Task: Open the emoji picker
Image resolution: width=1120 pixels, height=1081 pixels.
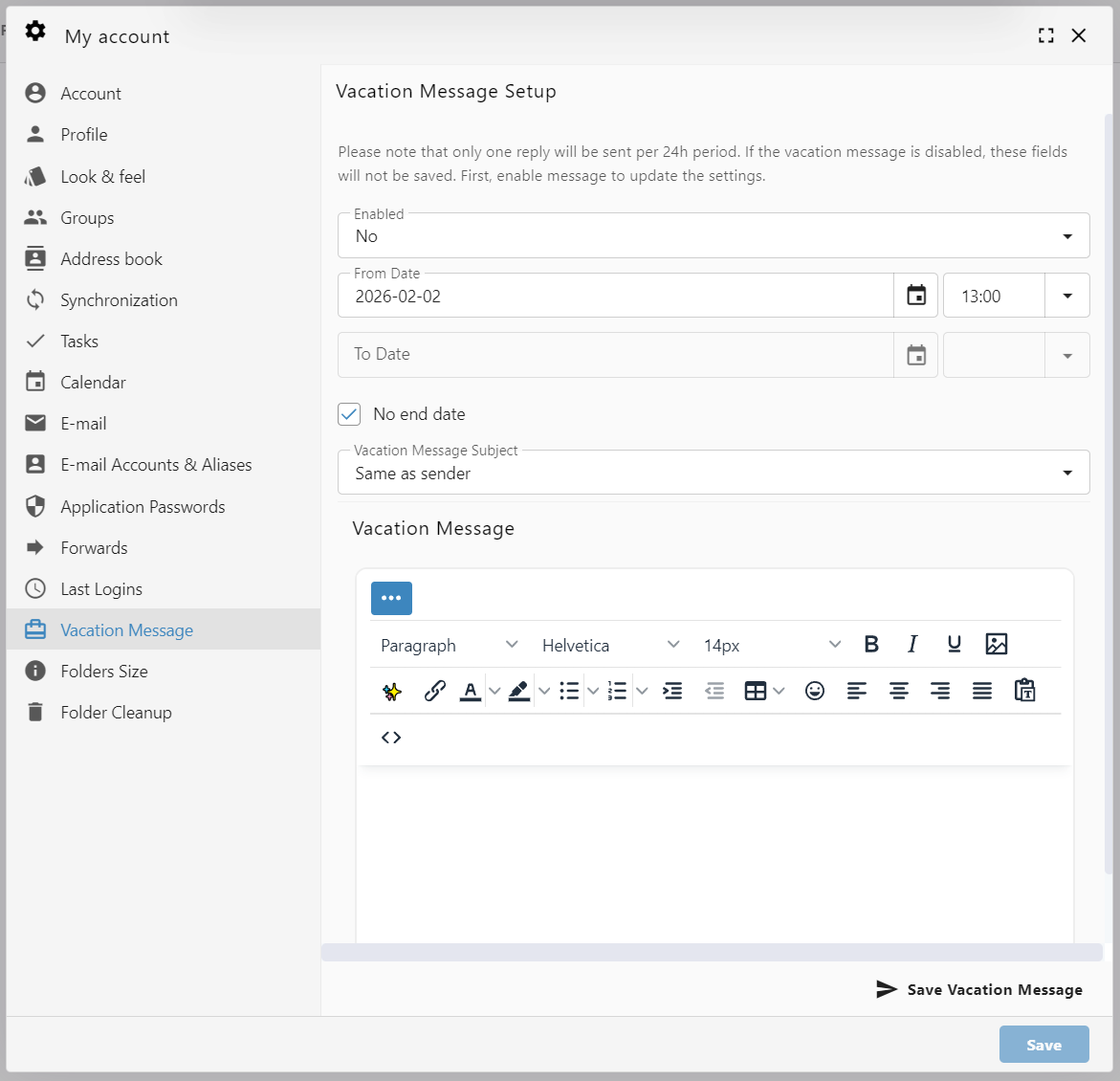Action: click(x=814, y=691)
